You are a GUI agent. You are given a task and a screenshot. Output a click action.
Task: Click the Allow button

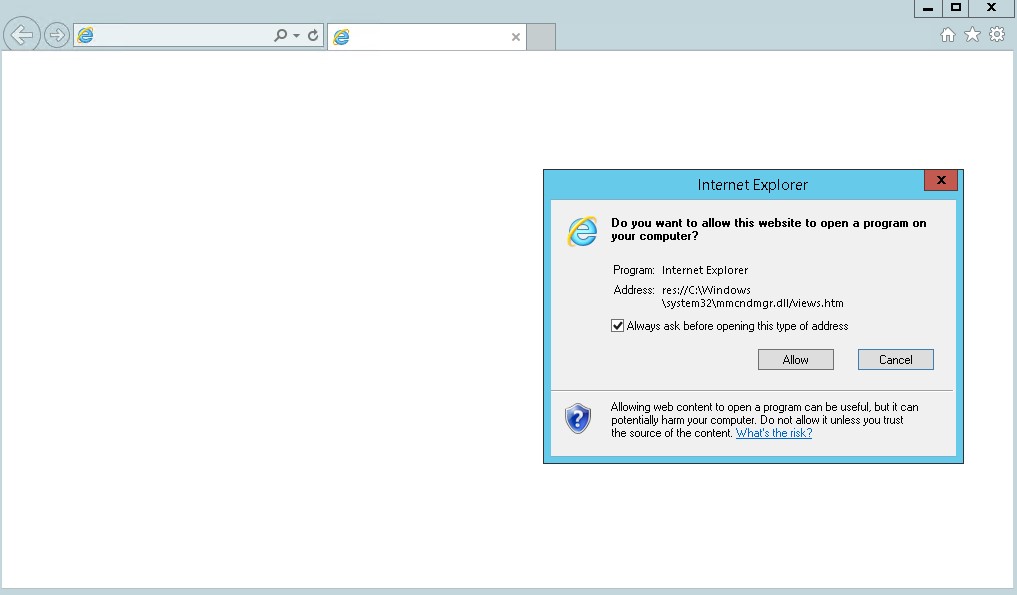[796, 359]
